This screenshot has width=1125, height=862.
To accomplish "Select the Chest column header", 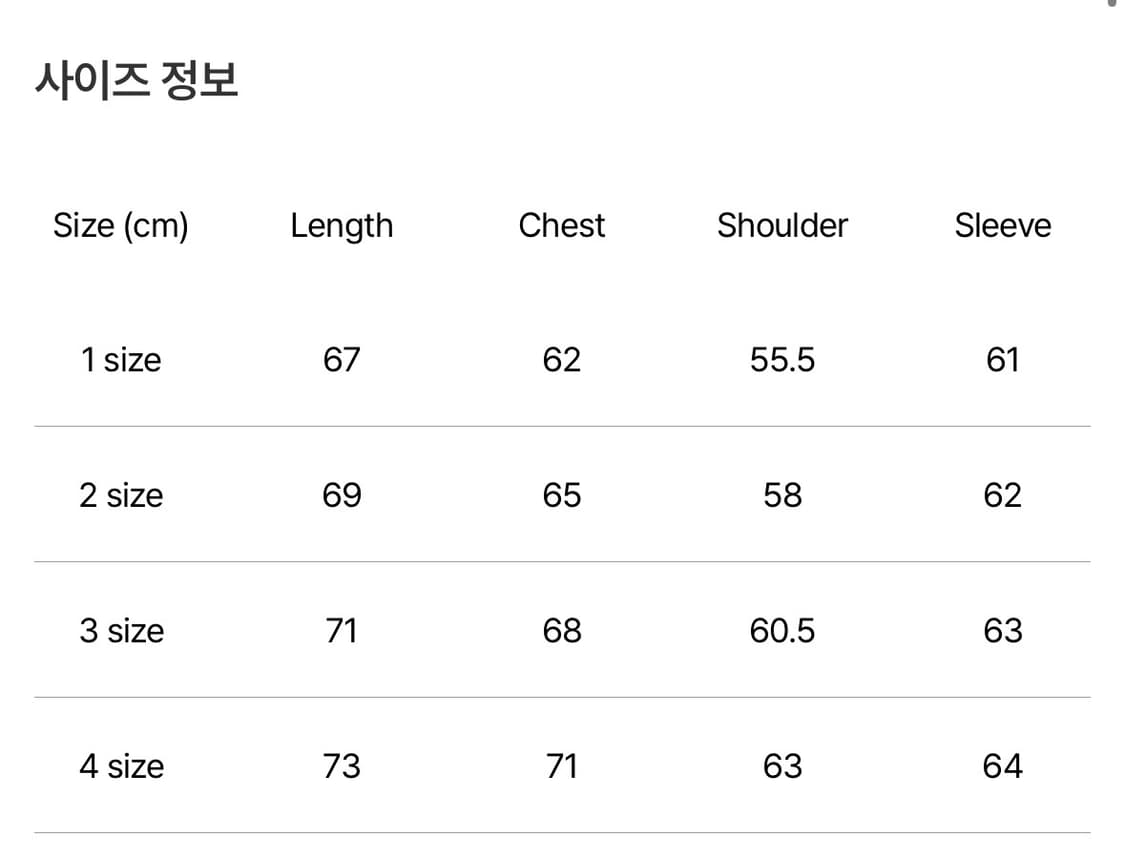I will 561,226.
